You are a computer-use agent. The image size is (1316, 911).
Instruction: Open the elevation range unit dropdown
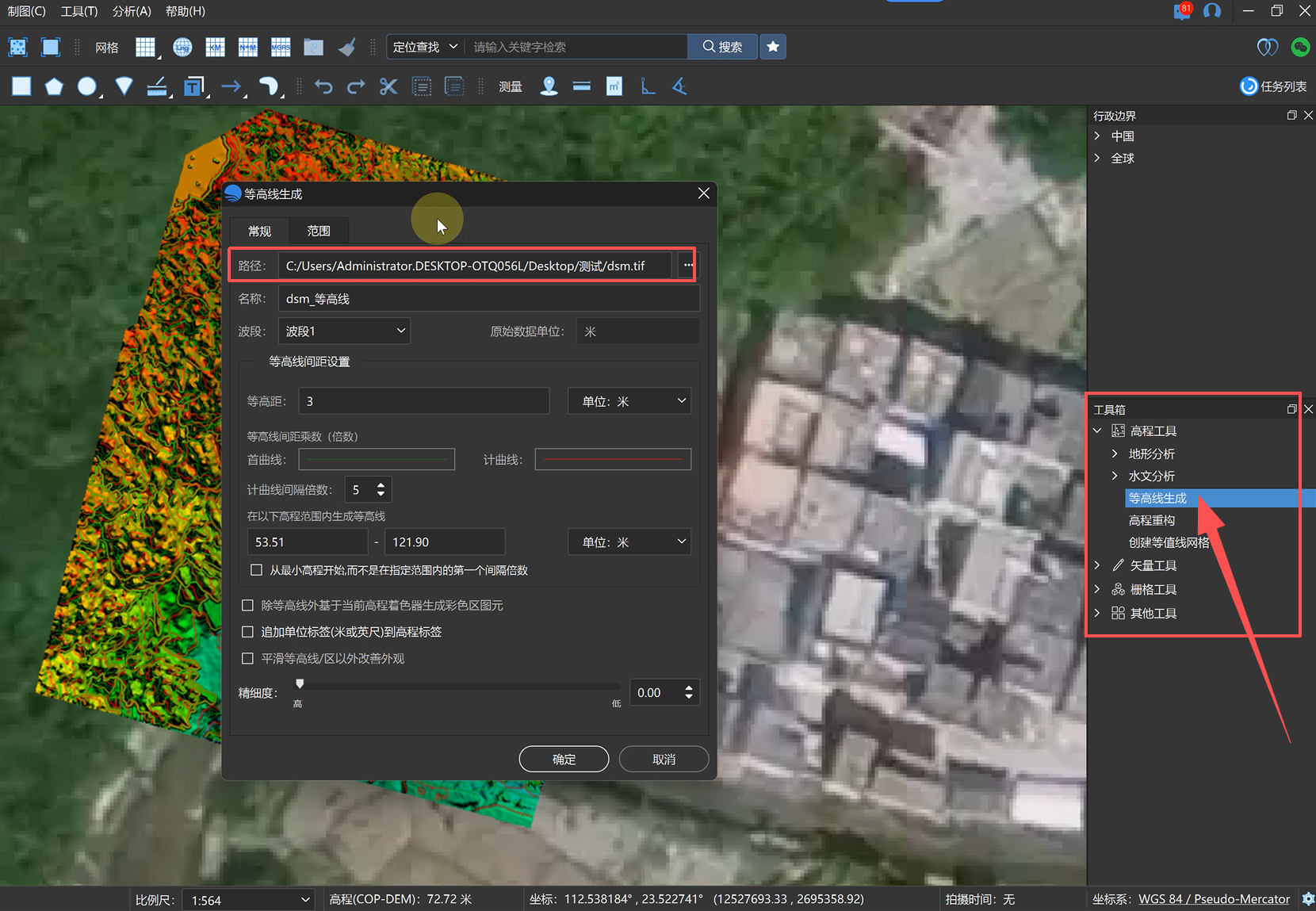(629, 542)
